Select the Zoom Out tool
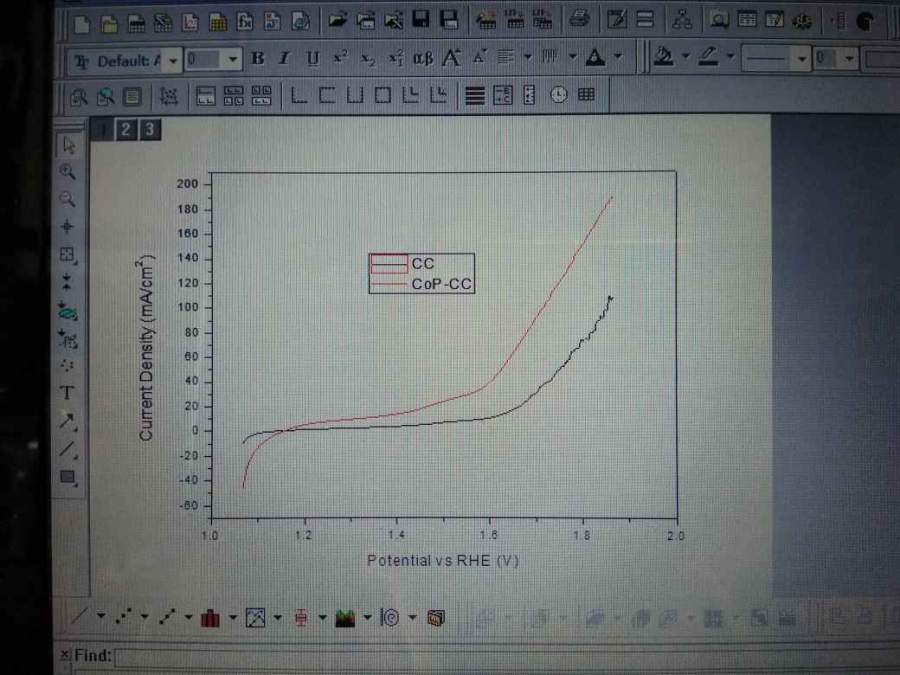Viewport: 900px width, 675px height. pos(67,199)
